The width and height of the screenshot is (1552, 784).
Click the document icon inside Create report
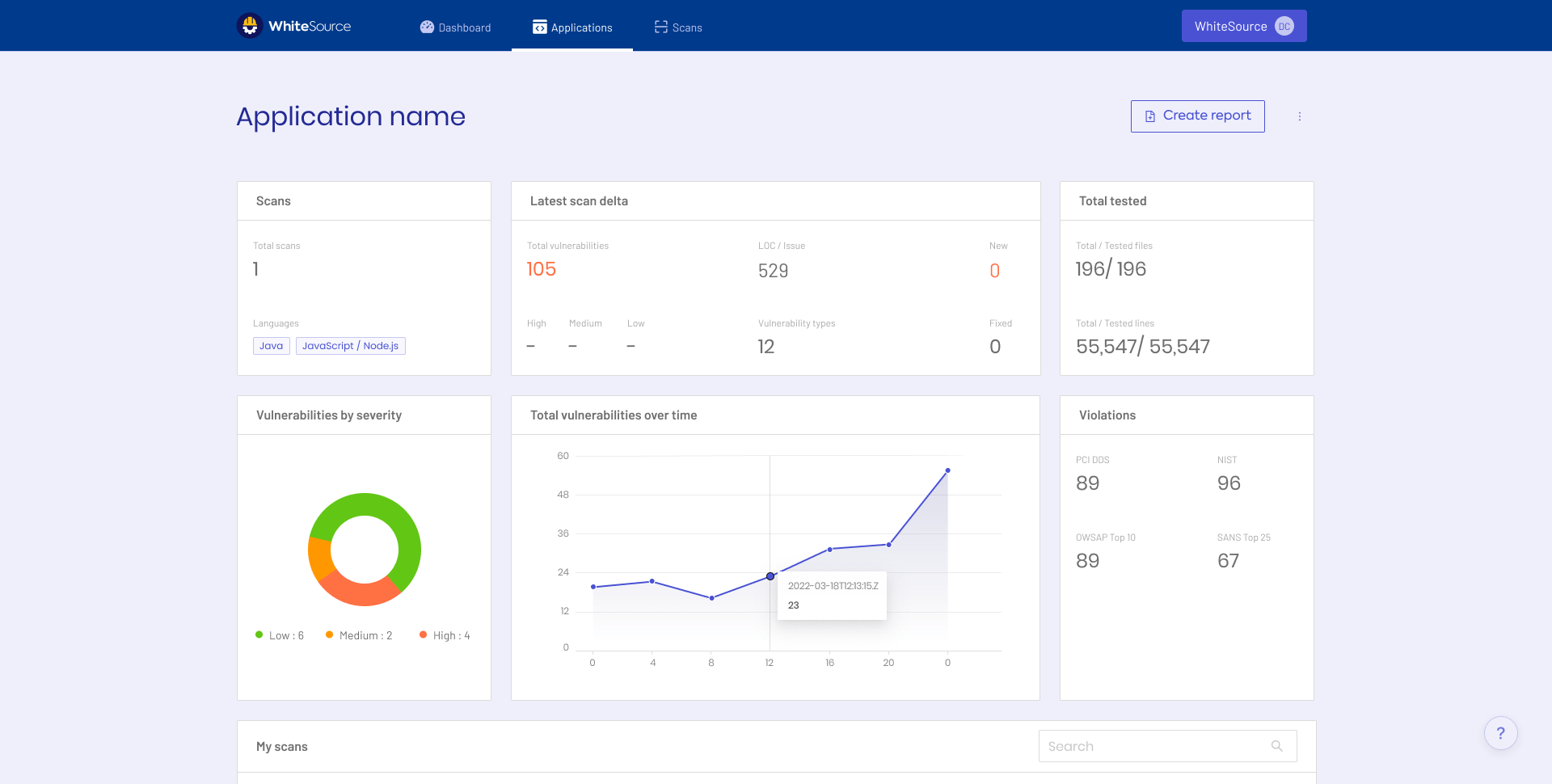click(1150, 116)
